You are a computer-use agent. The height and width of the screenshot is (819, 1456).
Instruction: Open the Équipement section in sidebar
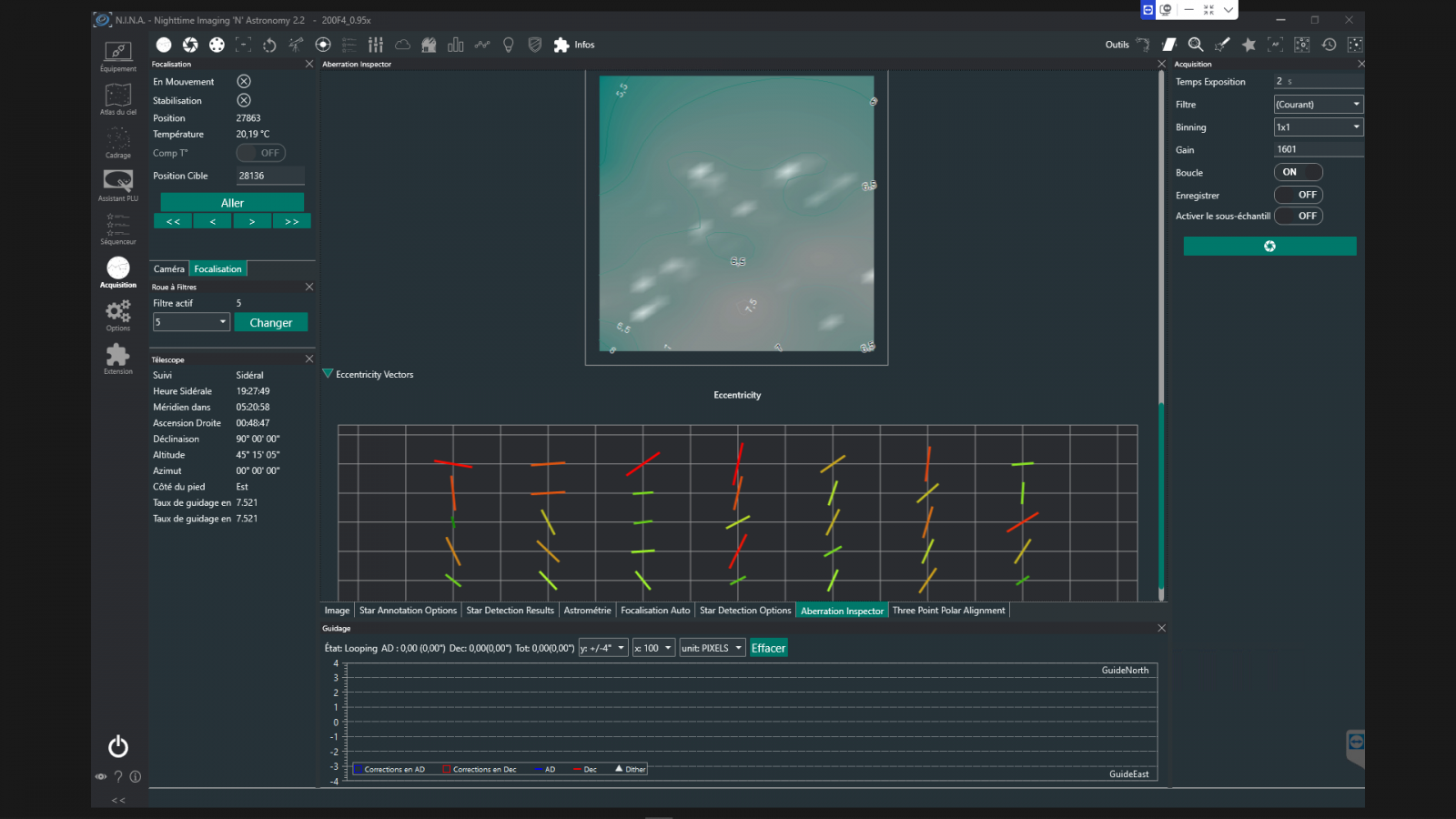point(118,56)
